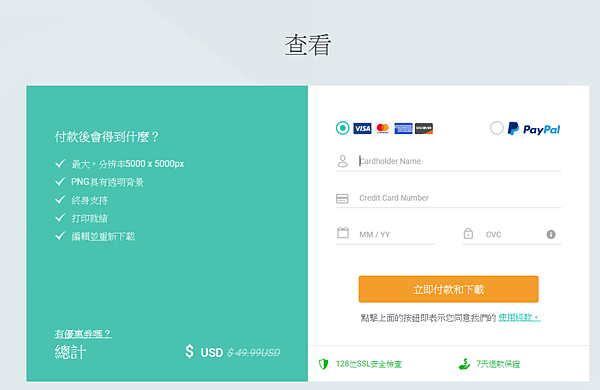
Task: Click the checkmark beside PNG具有透明背景
Action: (x=60, y=181)
